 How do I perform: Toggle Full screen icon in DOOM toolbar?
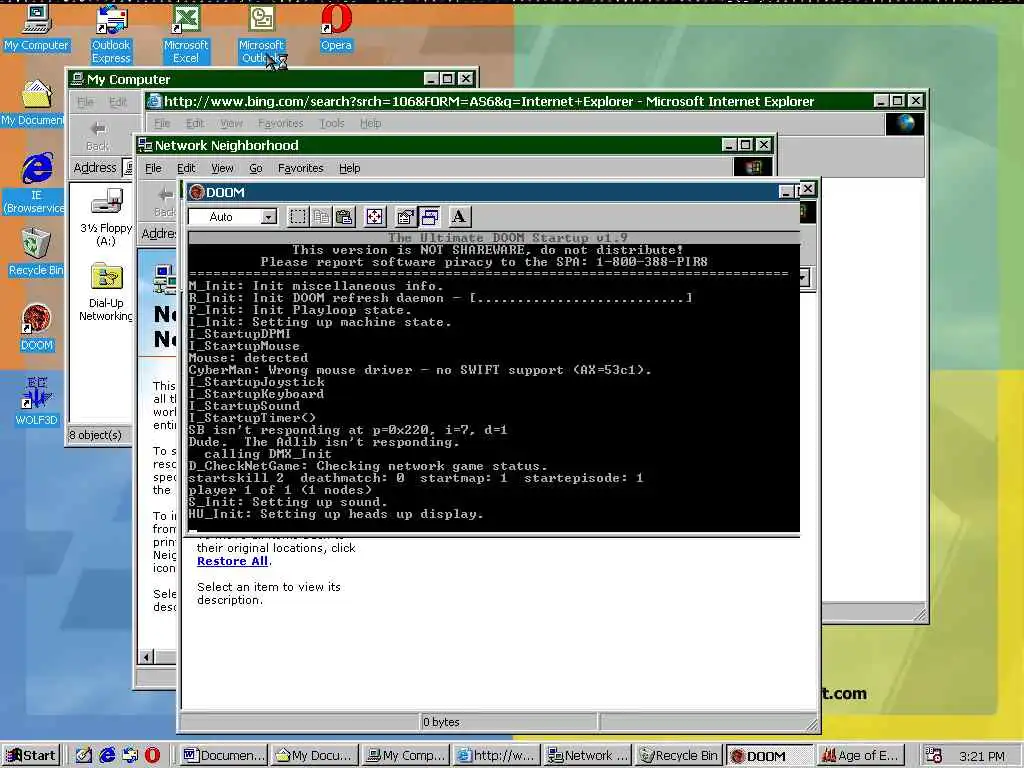375,217
